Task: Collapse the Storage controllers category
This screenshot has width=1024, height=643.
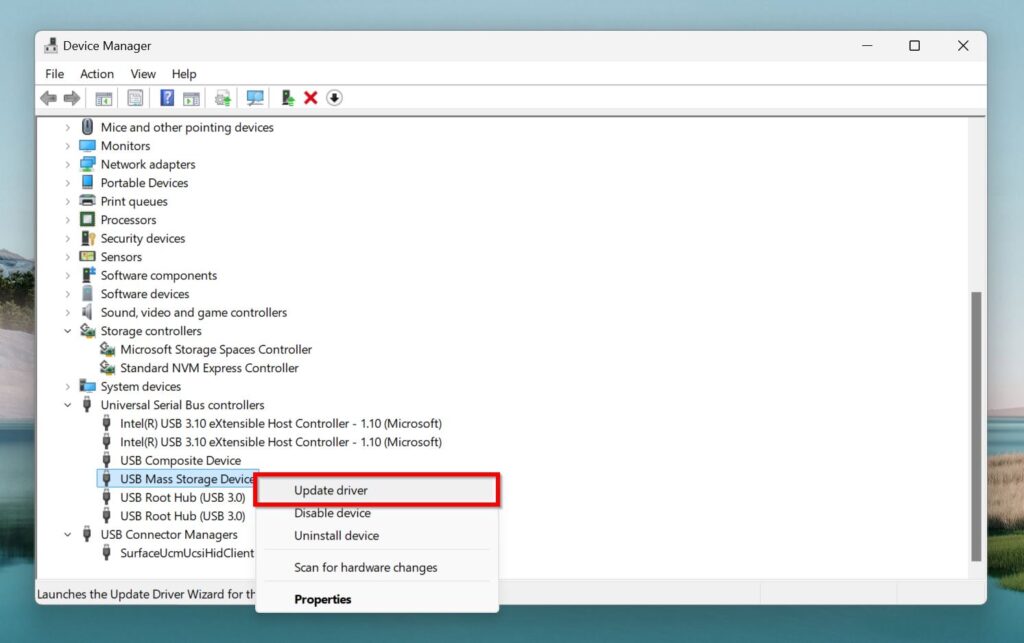Action: pos(68,331)
